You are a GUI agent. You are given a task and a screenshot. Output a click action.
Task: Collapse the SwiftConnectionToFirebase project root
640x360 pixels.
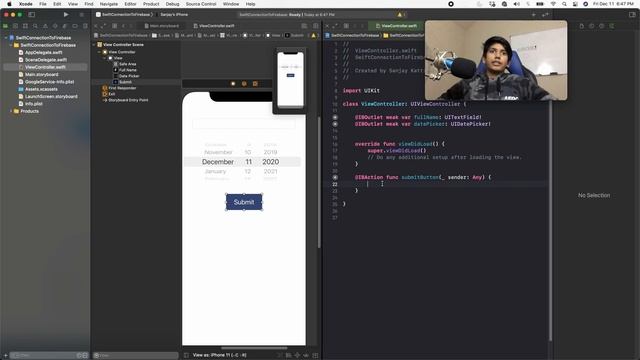click(6, 38)
